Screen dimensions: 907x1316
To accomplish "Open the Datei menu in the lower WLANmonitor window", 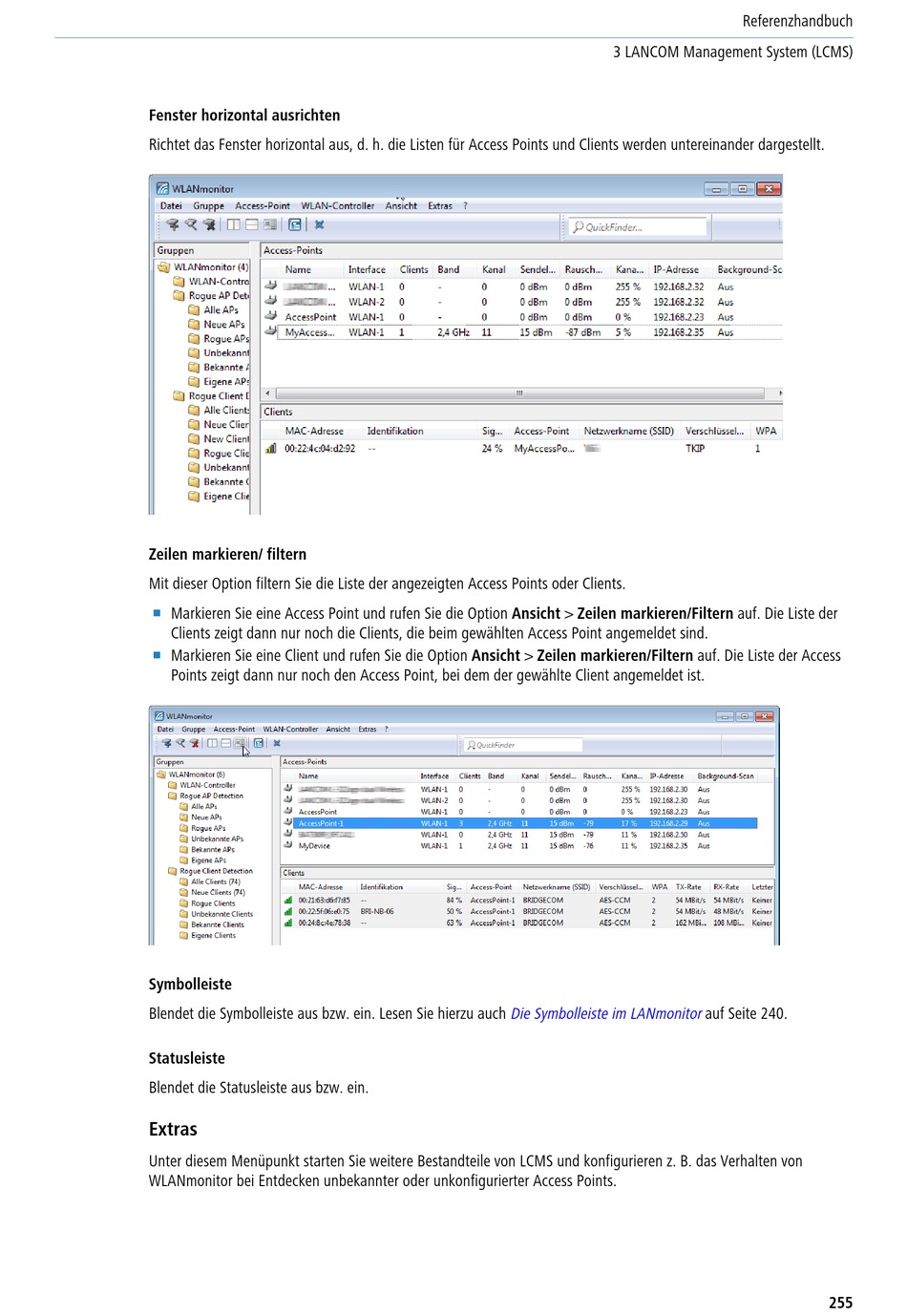I will (x=165, y=729).
